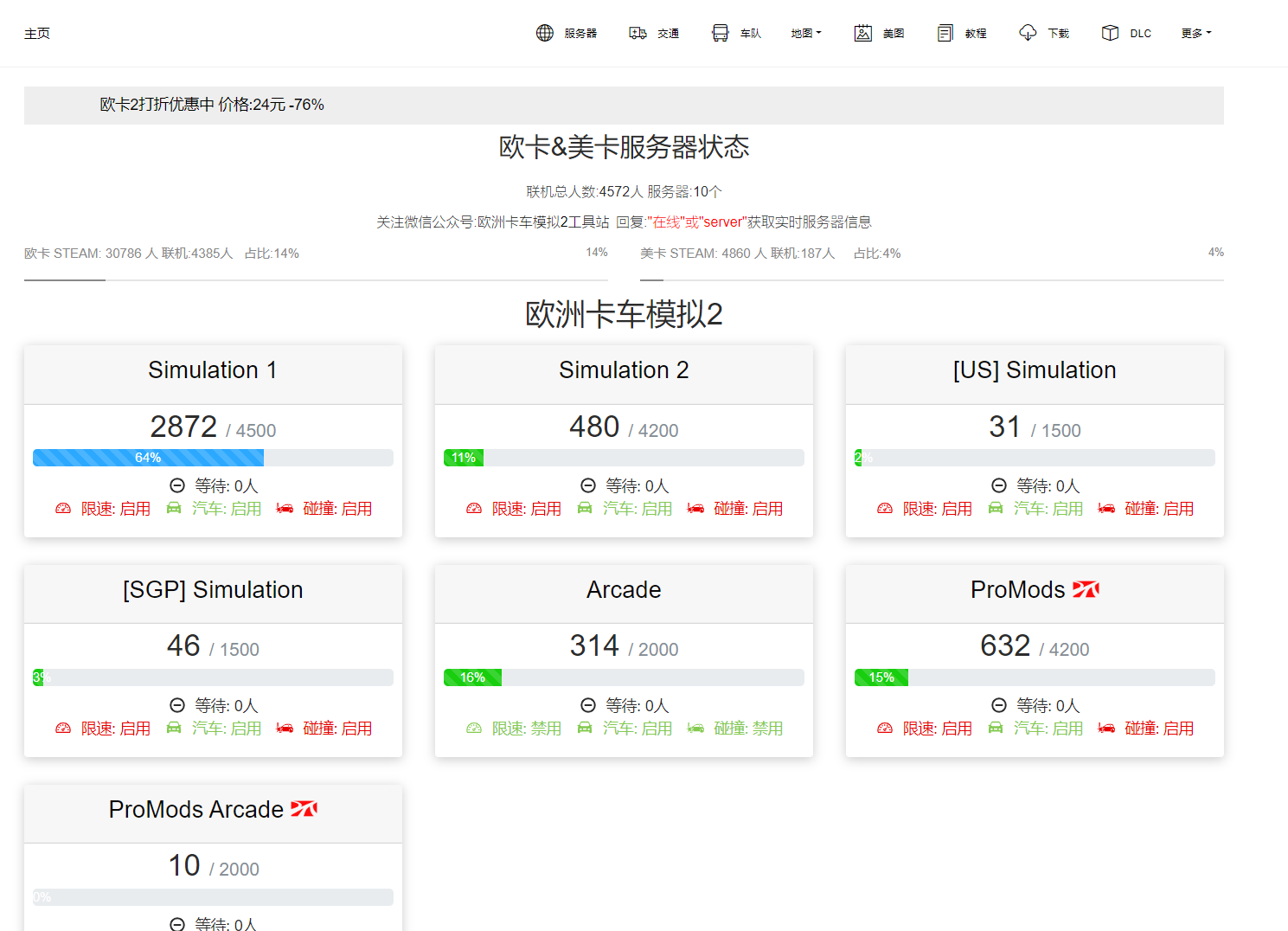Click the collision icon in Simulation 2 card
Image resolution: width=1288 pixels, height=931 pixels.
(x=695, y=508)
